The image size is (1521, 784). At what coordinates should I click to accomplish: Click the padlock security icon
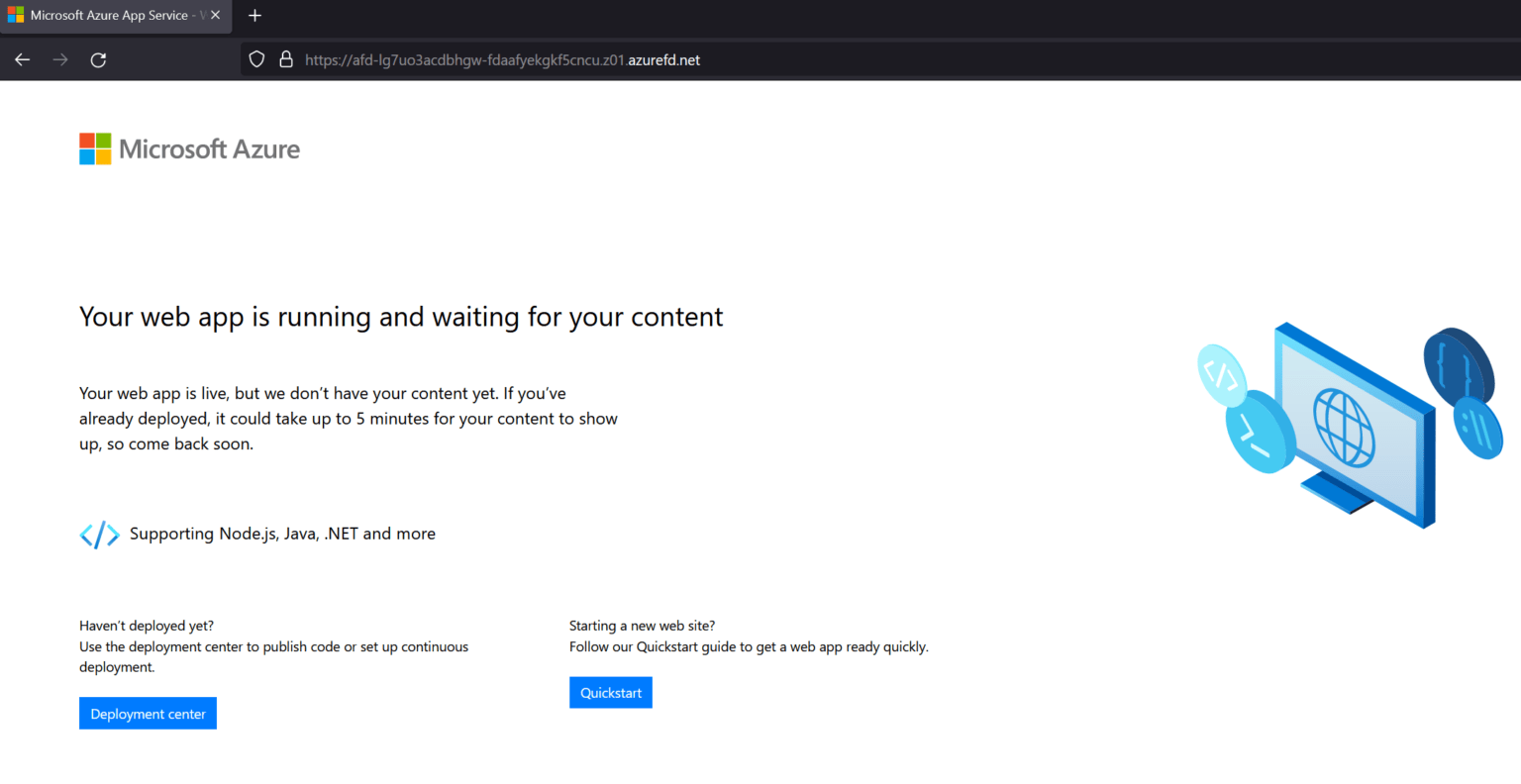tap(286, 58)
